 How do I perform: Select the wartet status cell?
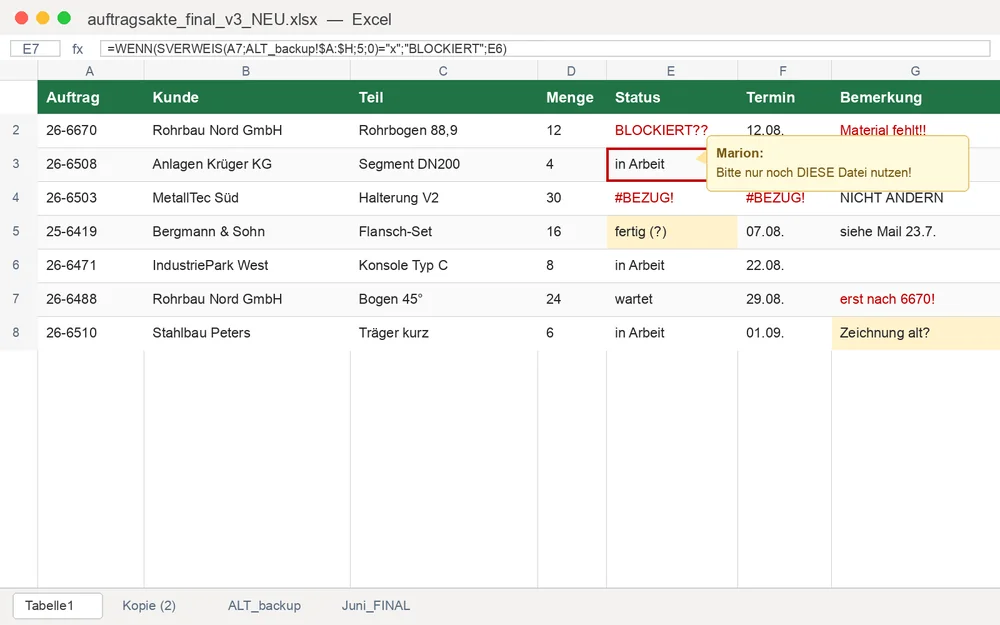[672, 299]
